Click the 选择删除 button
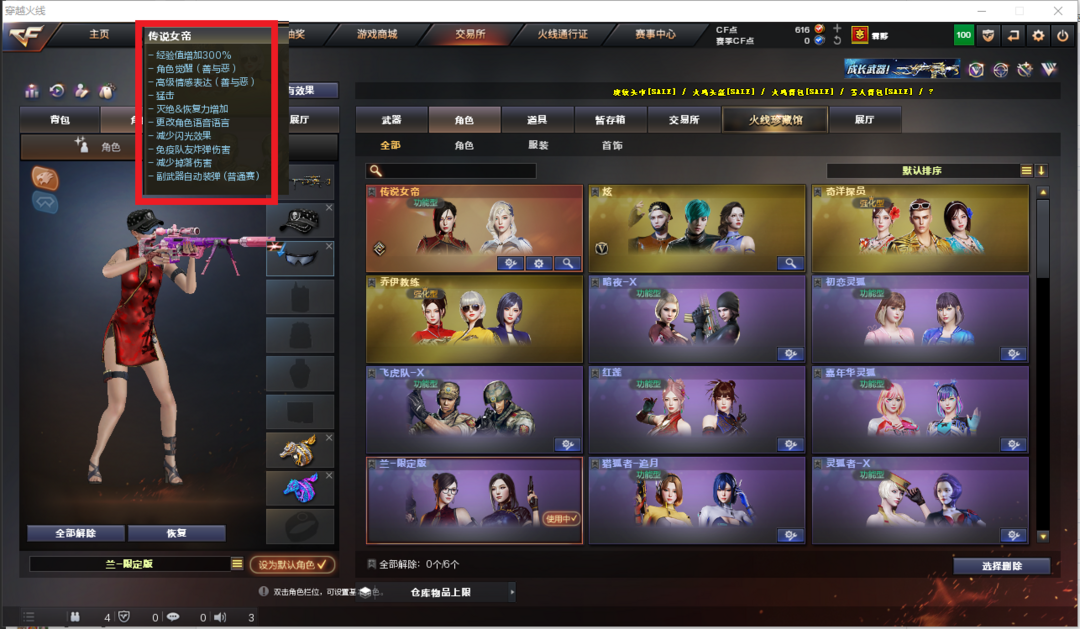Image resolution: width=1080 pixels, height=629 pixels. pyautogui.click(x=1001, y=566)
